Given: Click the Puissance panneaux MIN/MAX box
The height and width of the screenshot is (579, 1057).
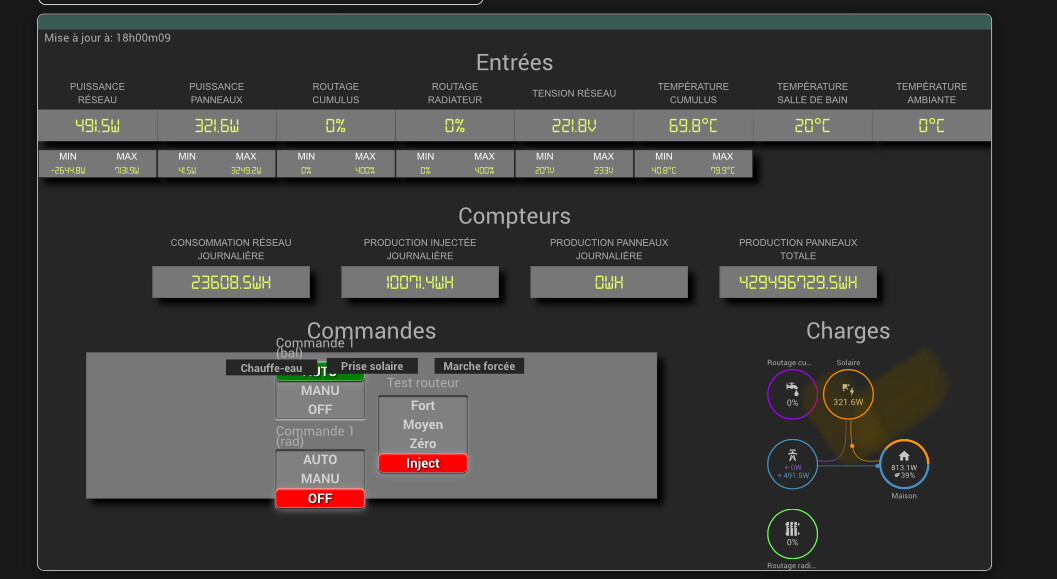Looking at the screenshot, I should (x=217, y=164).
